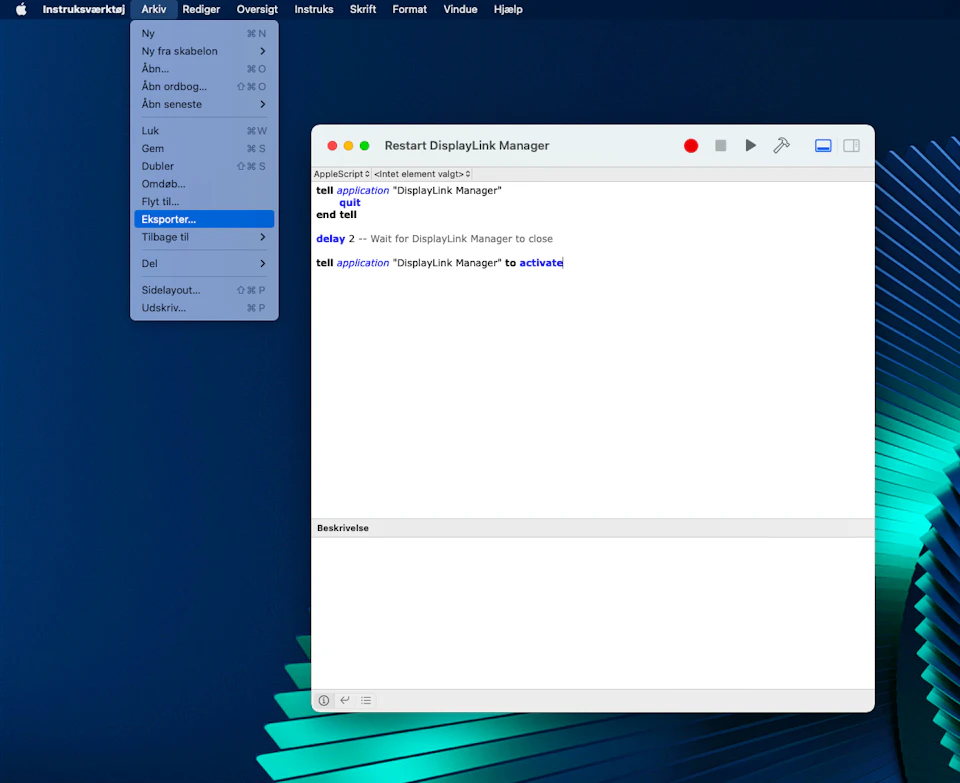Show the result reply arrow icon
The height and width of the screenshot is (783, 960).
point(345,701)
